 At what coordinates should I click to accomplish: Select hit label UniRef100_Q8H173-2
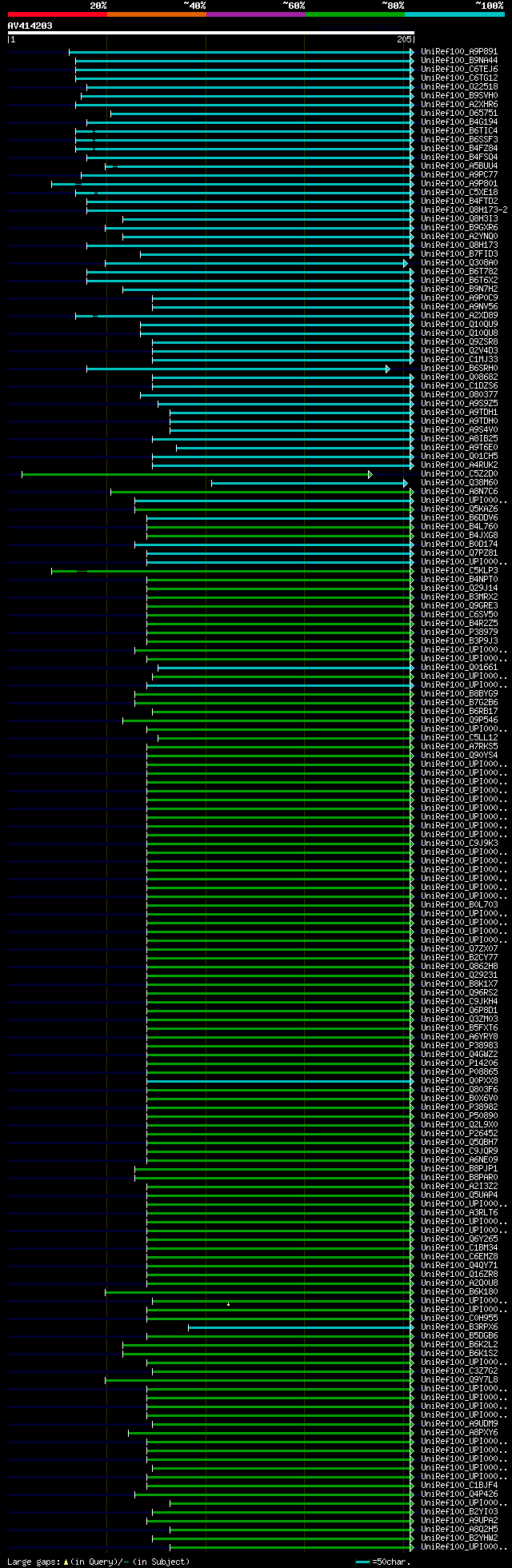click(464, 210)
